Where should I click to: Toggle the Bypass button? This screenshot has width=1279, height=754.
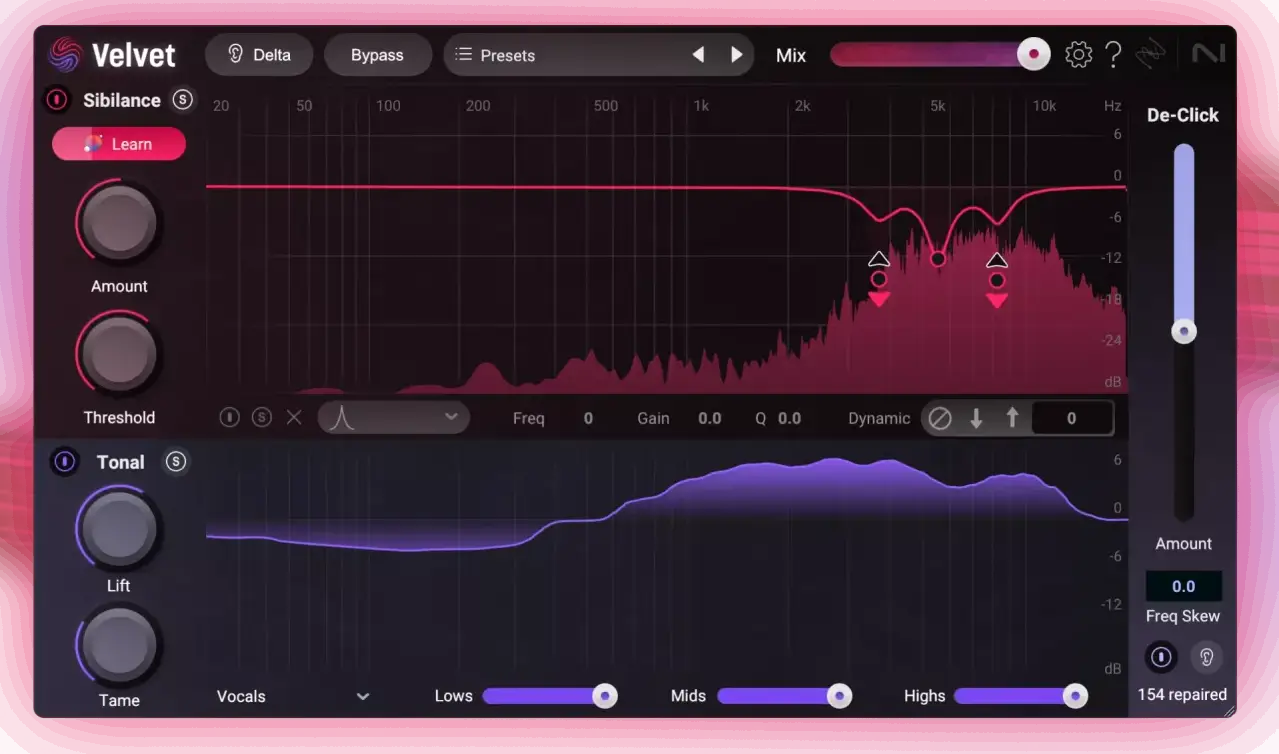pos(377,55)
